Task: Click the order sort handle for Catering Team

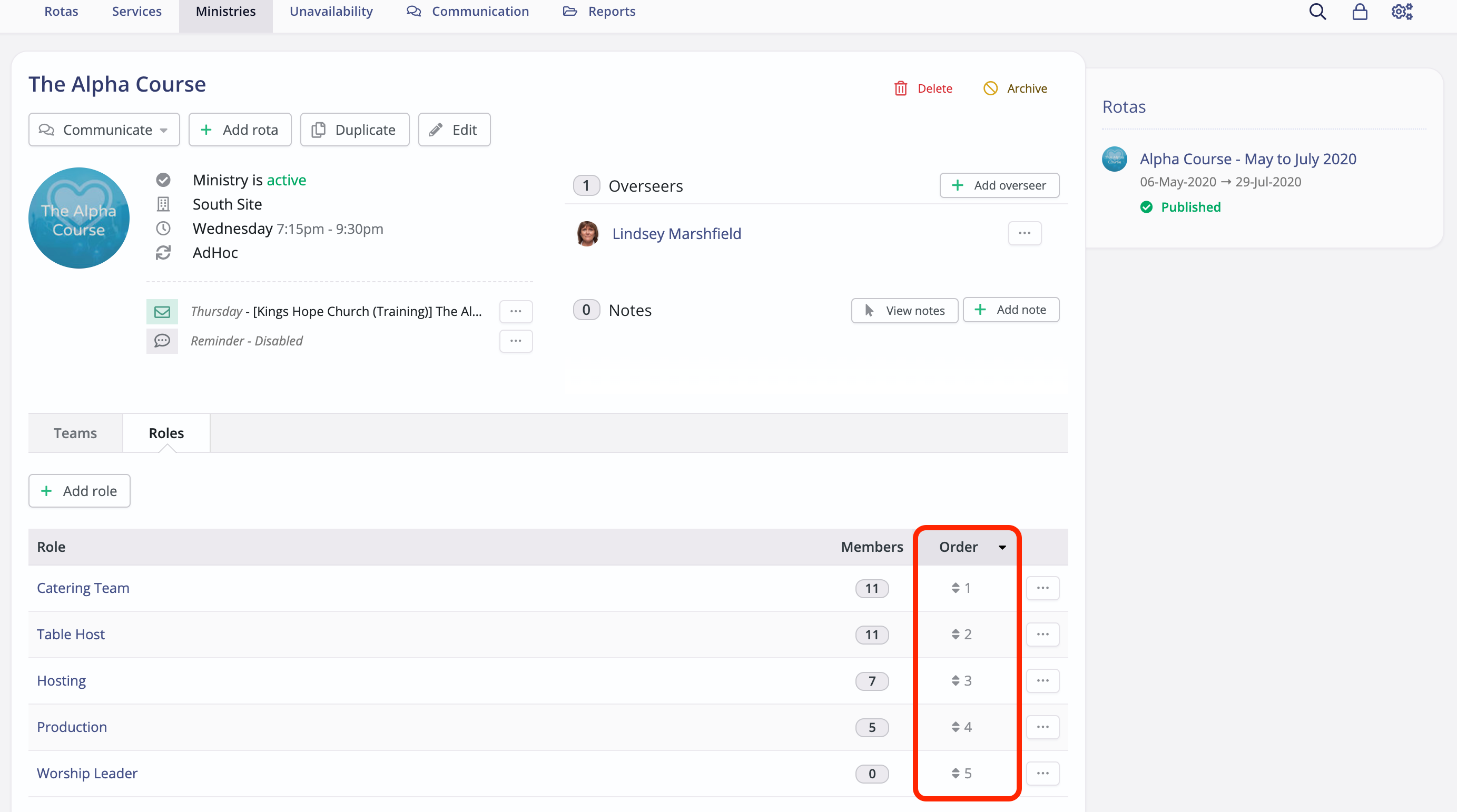Action: [956, 588]
